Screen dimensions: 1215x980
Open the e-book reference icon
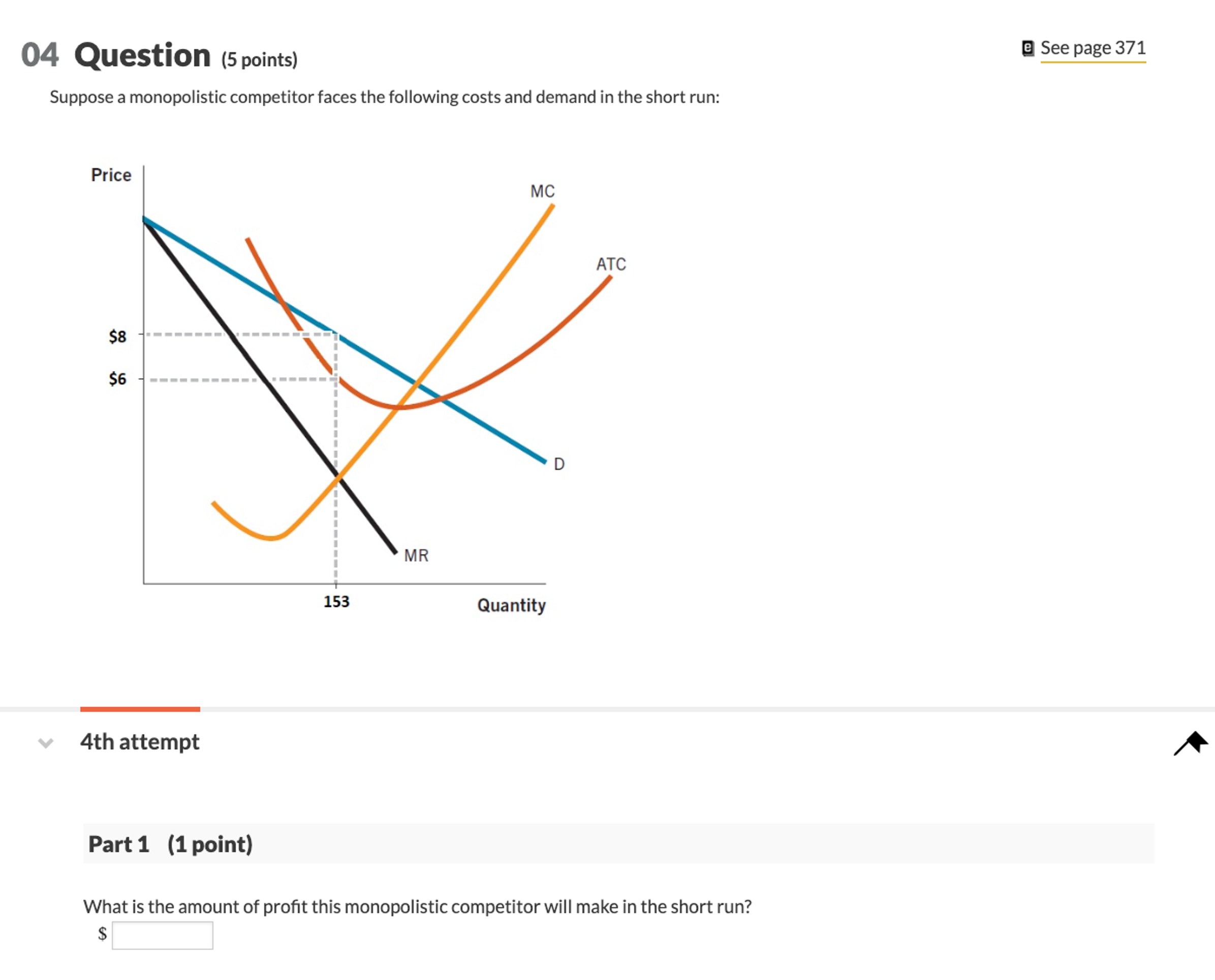click(x=1027, y=48)
